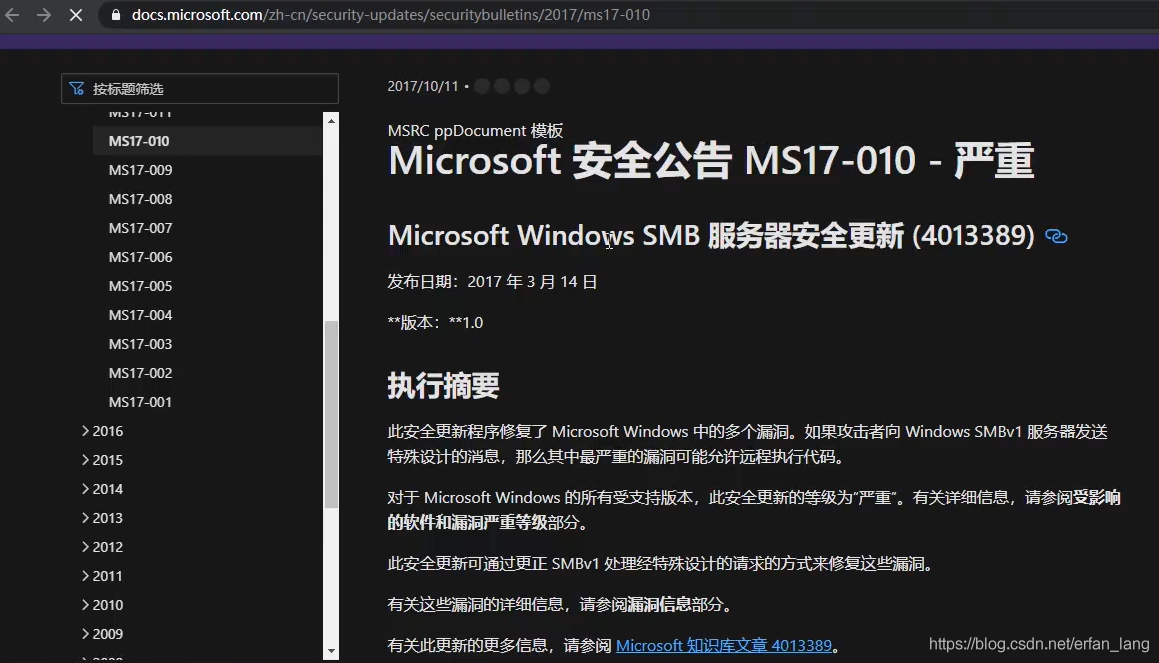Click the sidebar vertical scrollbar thumb

pyautogui.click(x=331, y=414)
